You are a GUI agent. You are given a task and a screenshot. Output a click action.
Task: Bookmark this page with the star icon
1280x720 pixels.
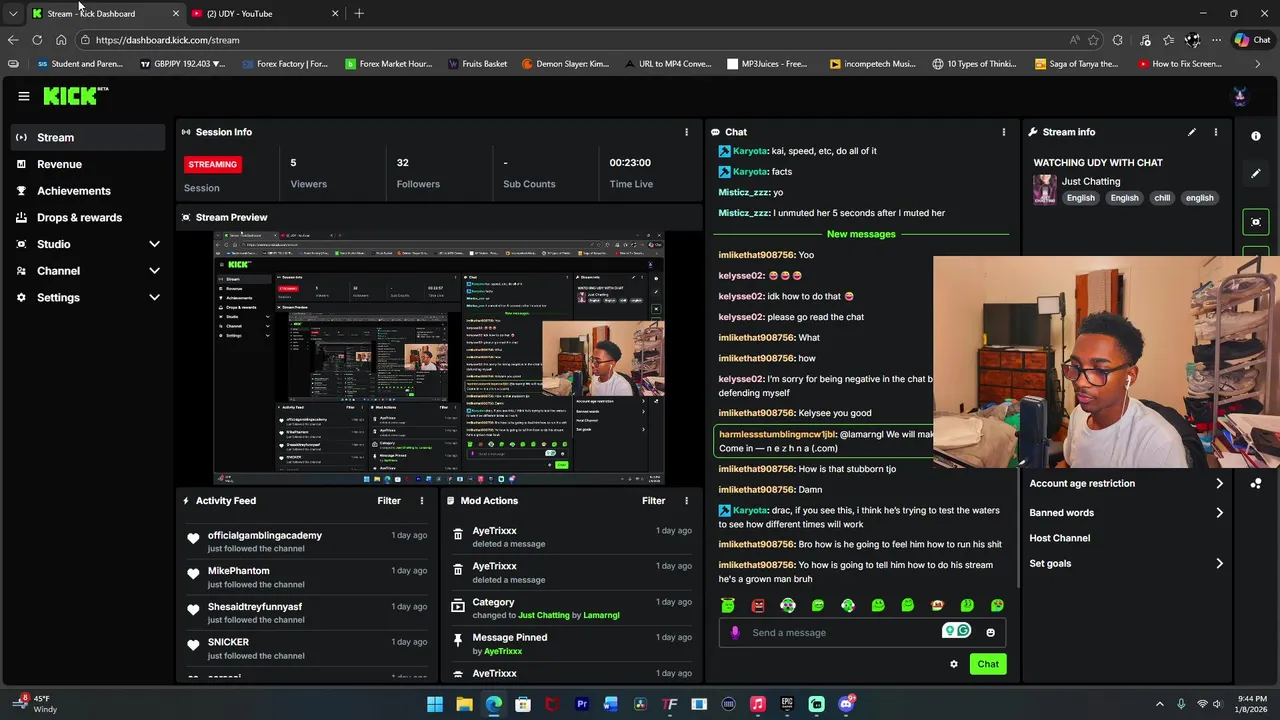1093,40
